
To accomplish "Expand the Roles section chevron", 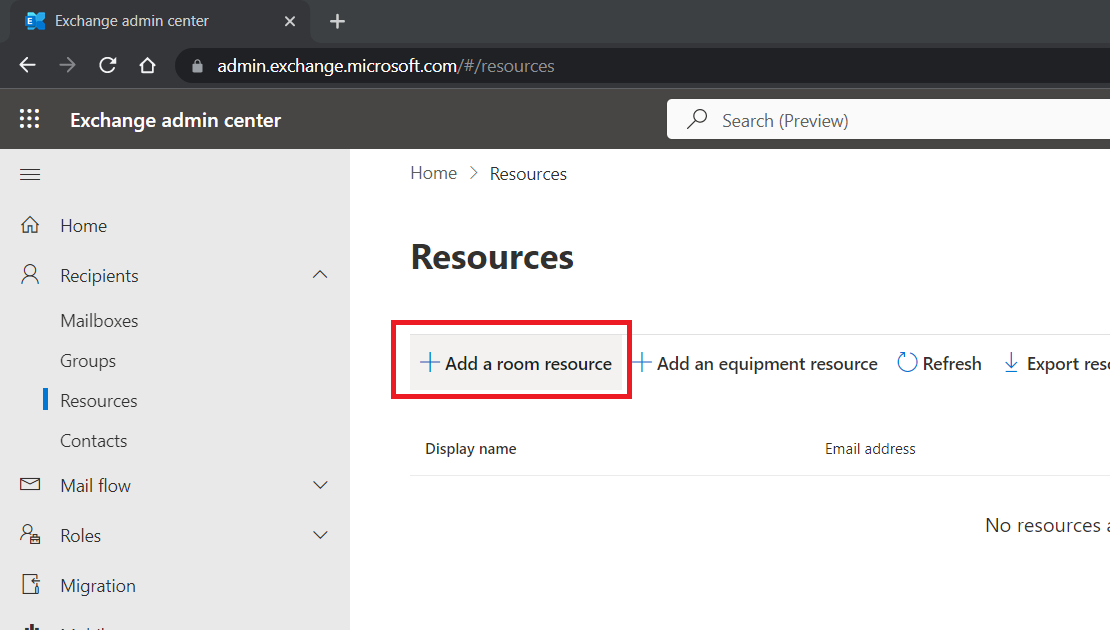I will [320, 535].
